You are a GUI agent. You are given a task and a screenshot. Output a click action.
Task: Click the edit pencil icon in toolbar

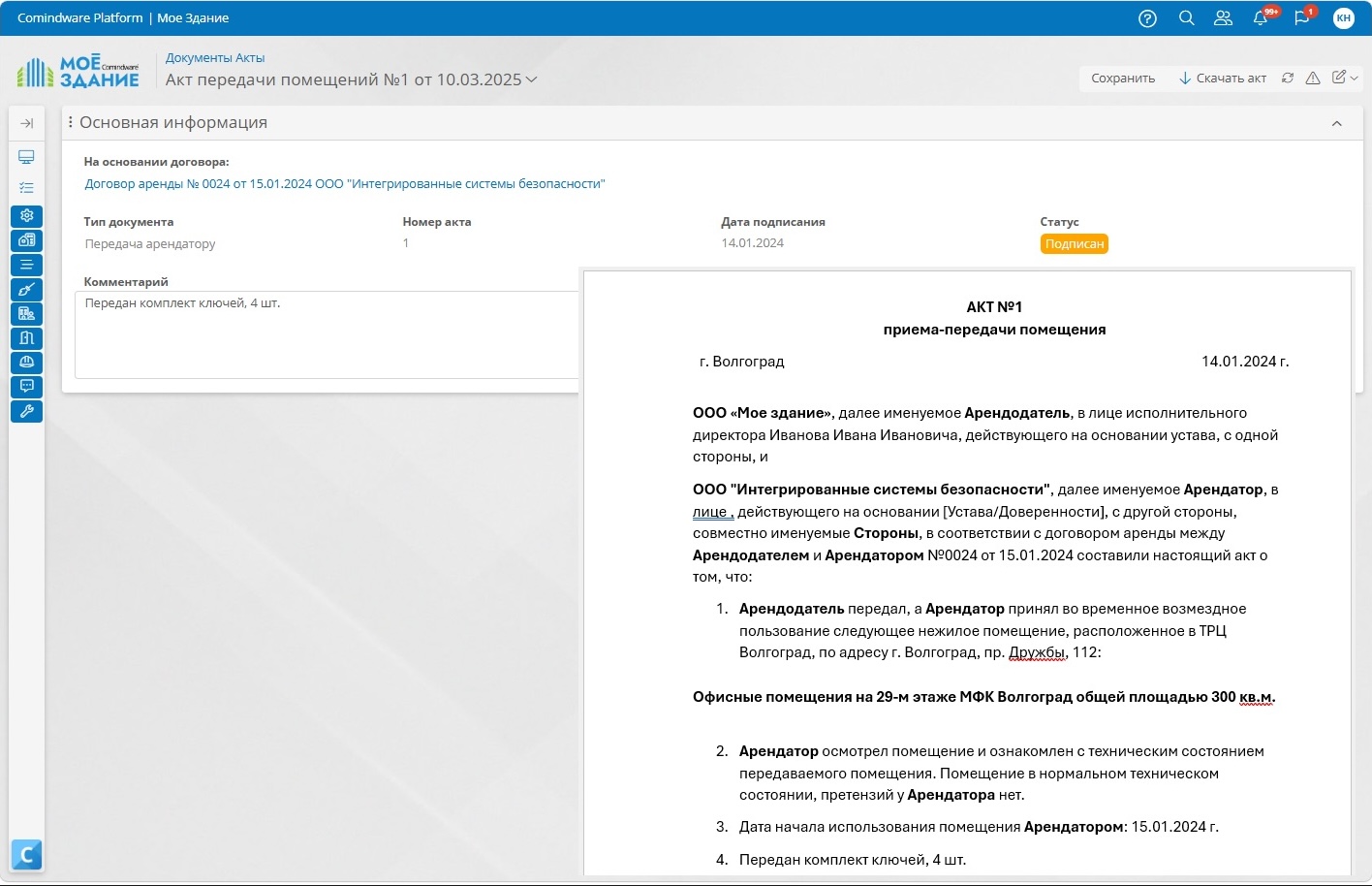click(x=1338, y=78)
